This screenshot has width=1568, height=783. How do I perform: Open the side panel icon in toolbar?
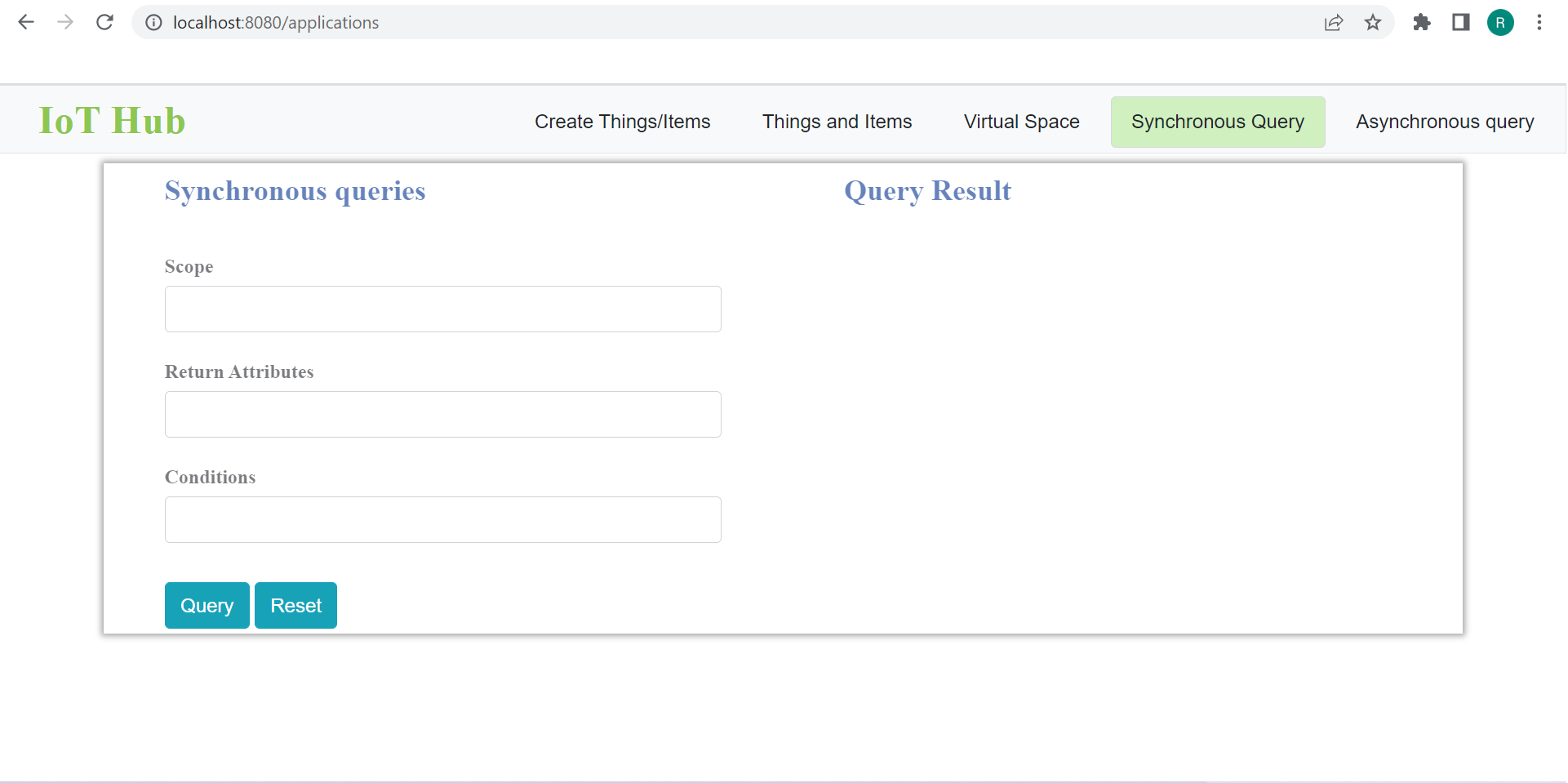click(1460, 23)
